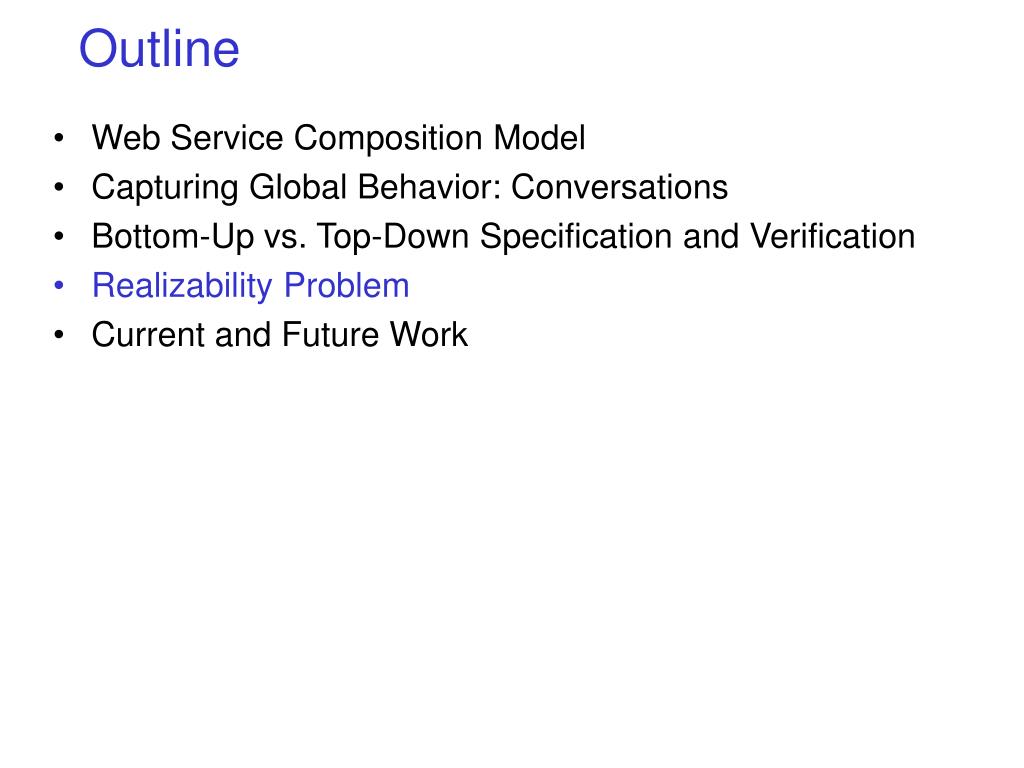
Task: Click the word Realizability
Action: pyautogui.click(x=182, y=286)
